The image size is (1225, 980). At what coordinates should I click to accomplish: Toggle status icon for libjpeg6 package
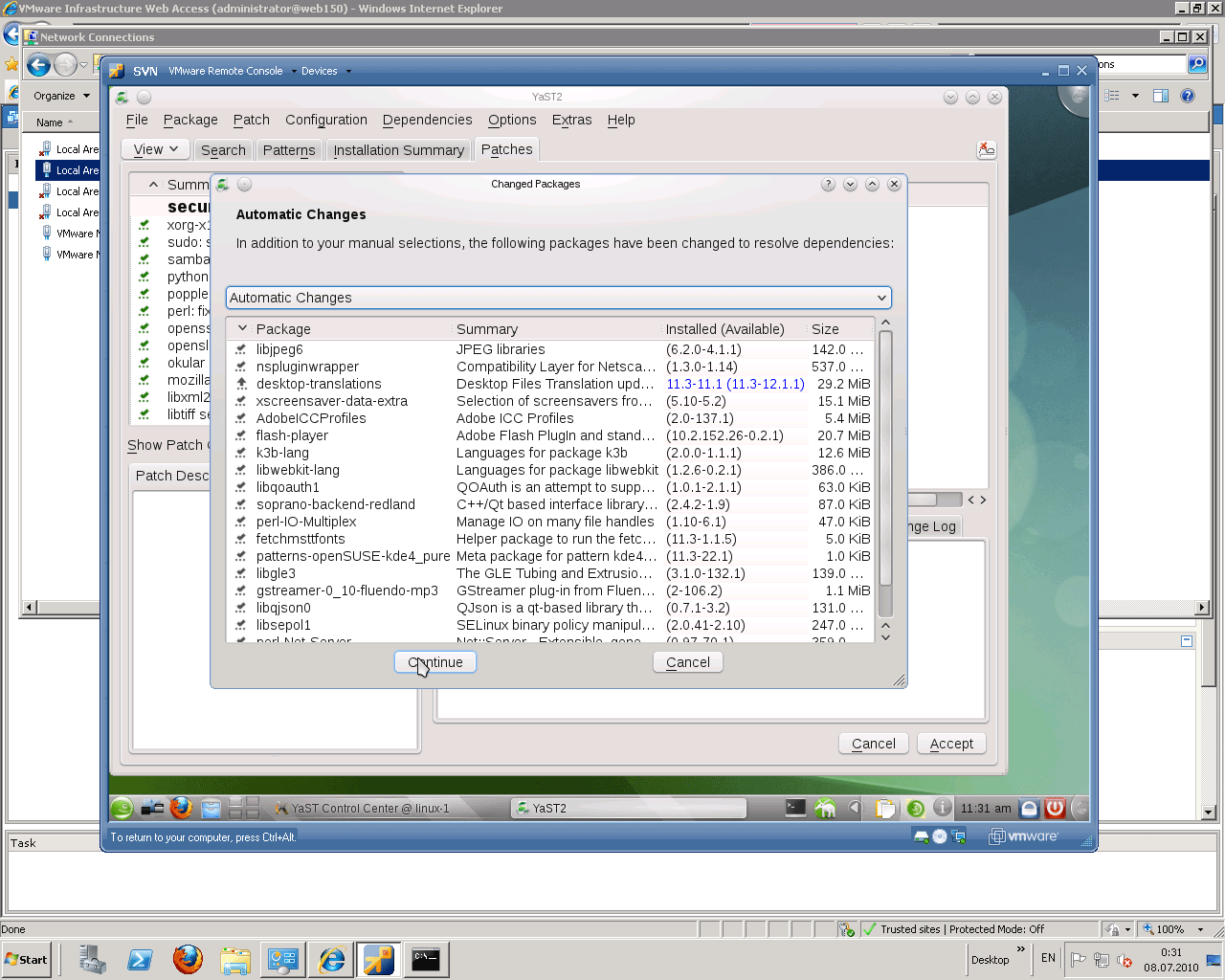point(241,349)
